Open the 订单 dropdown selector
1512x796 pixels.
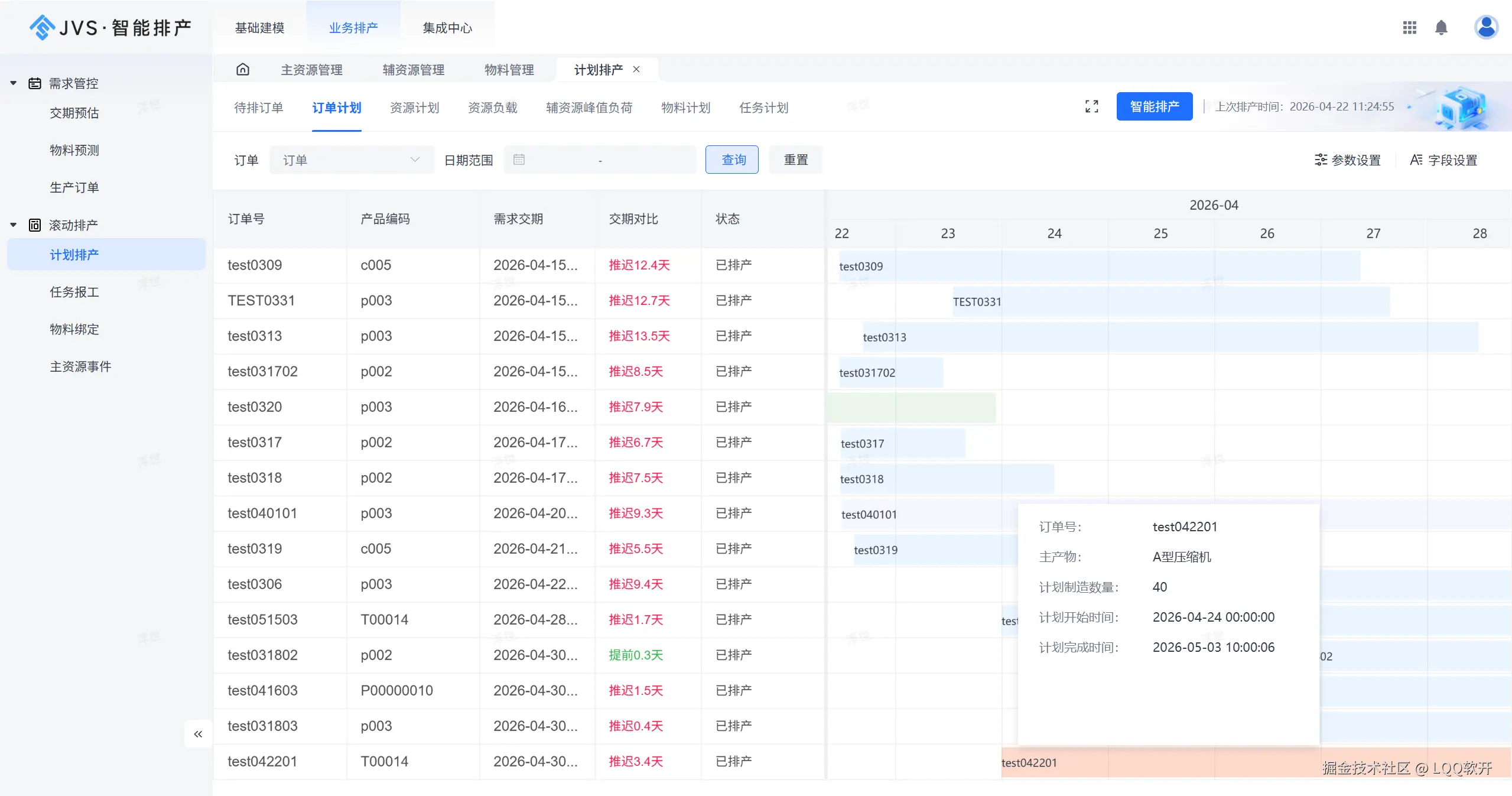tap(351, 160)
